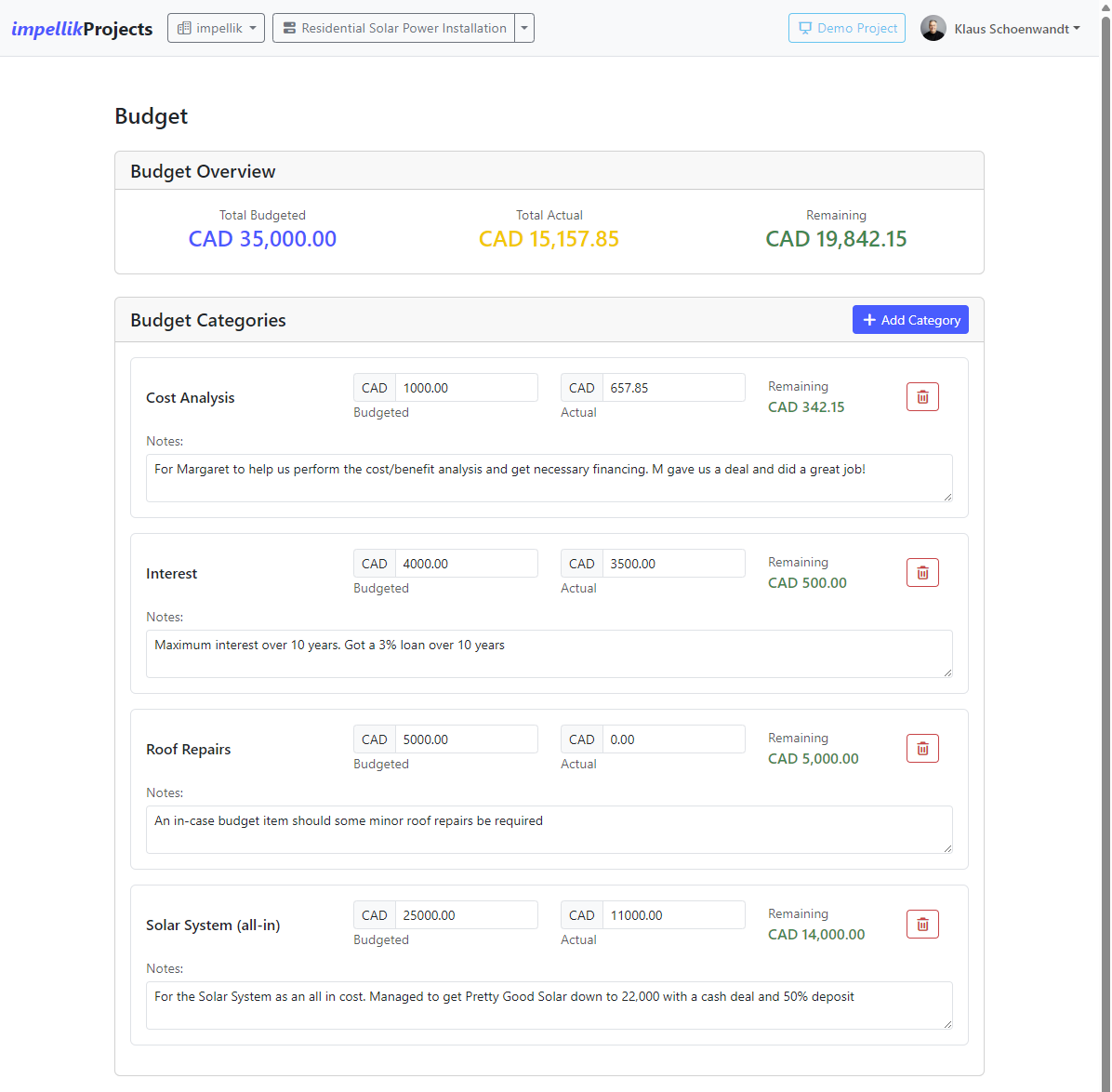Click the Budget page title

point(151,116)
